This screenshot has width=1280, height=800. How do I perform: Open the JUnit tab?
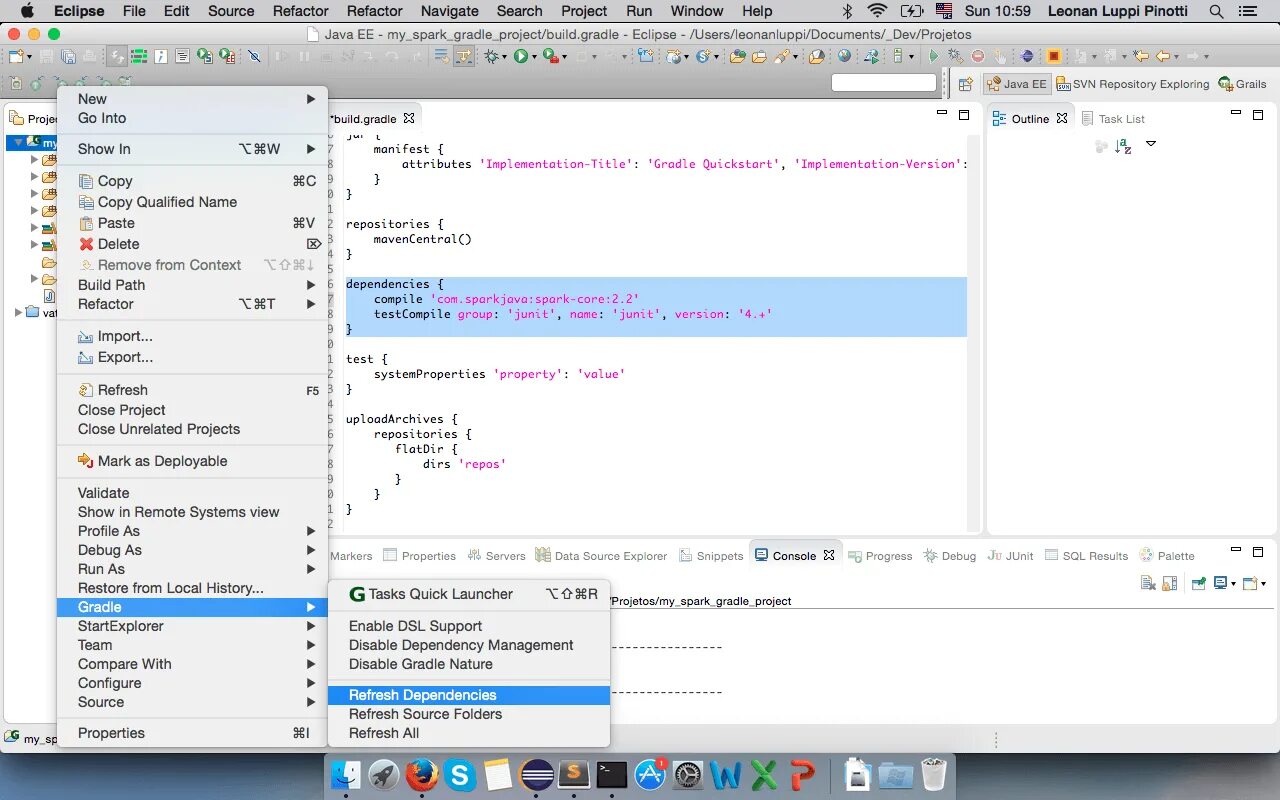(1010, 556)
